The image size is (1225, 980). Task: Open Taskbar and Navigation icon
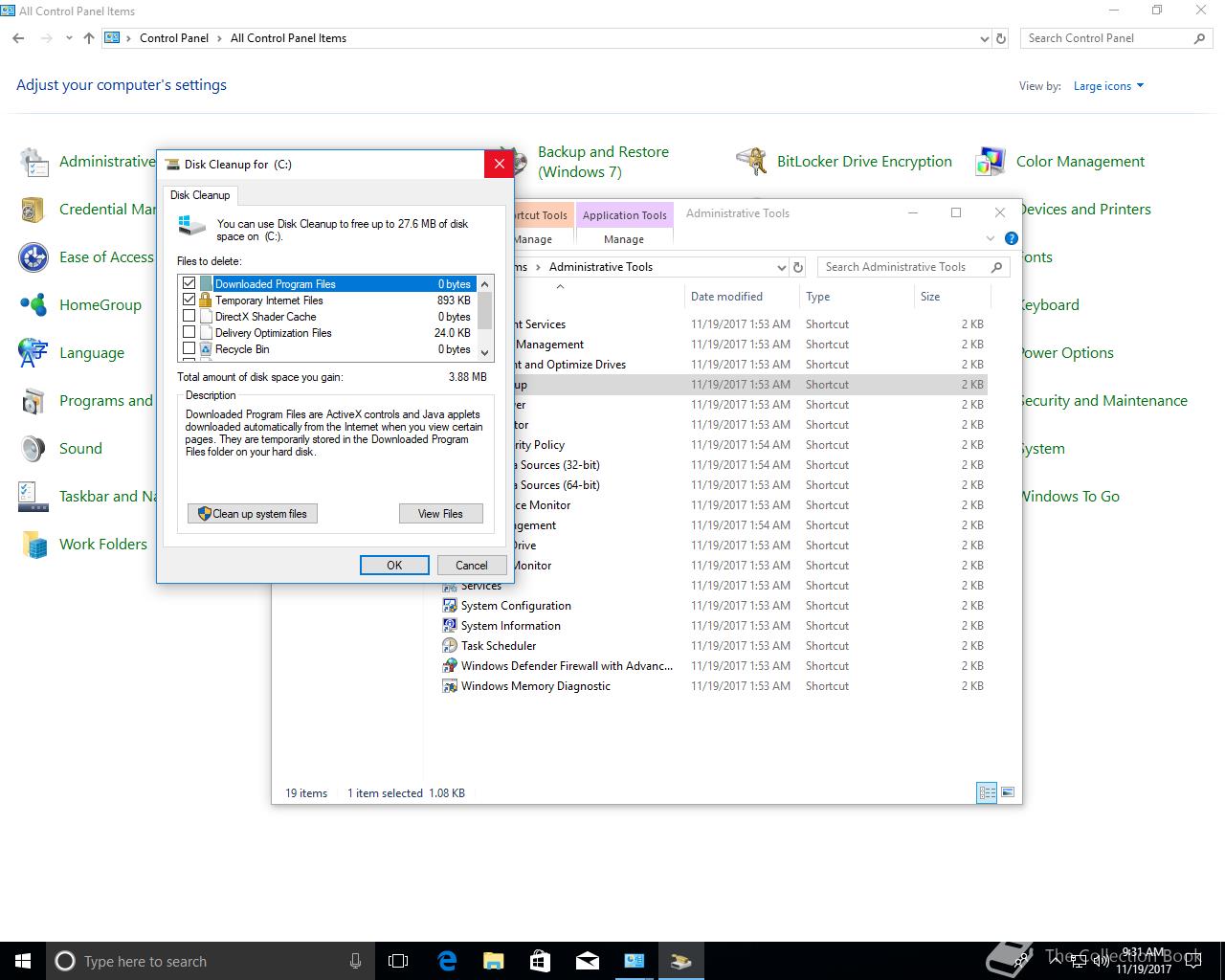coord(33,497)
